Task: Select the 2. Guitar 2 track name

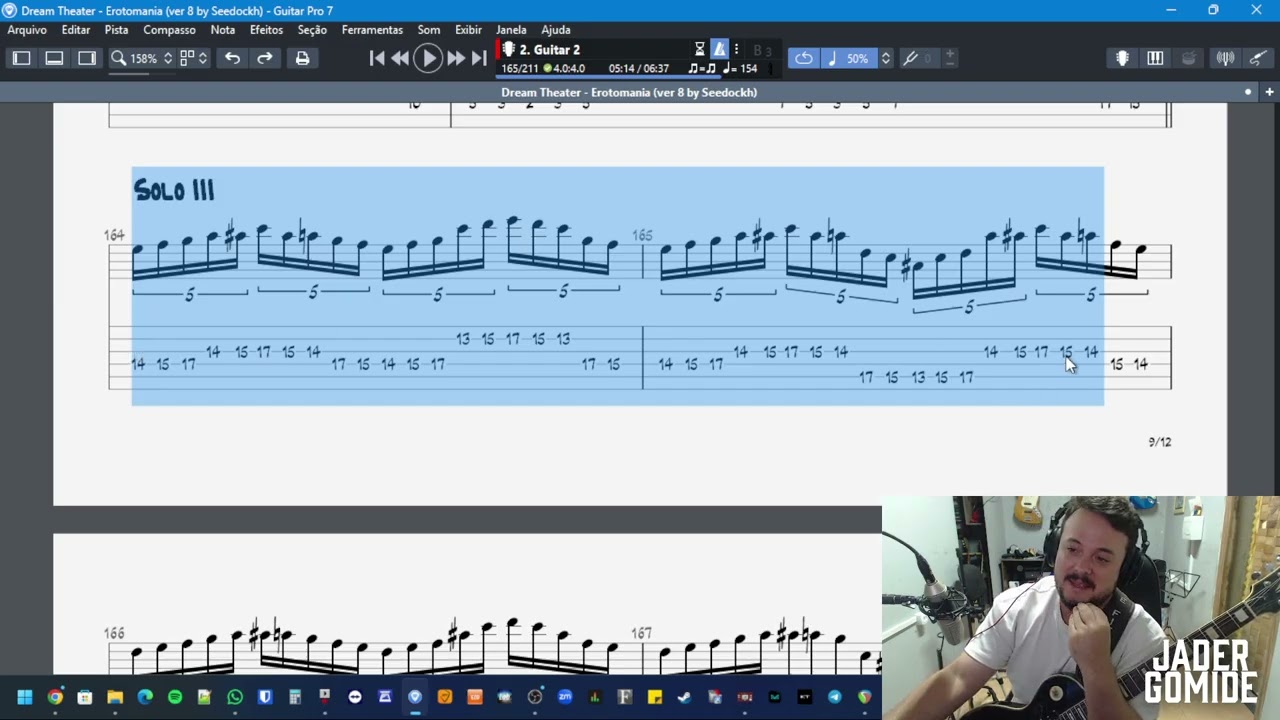Action: tap(549, 49)
